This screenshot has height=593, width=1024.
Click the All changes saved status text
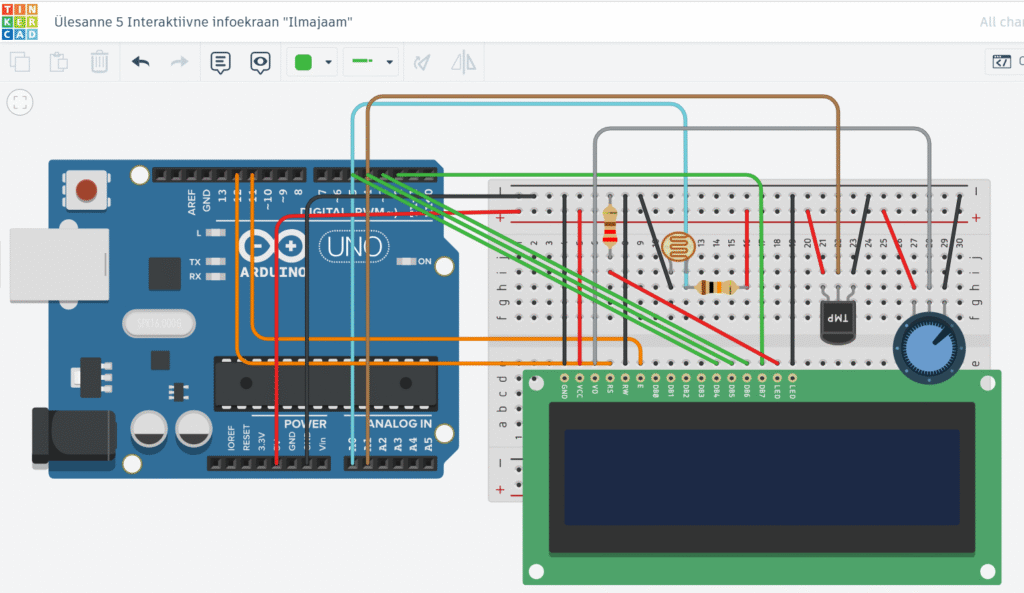(1001, 22)
